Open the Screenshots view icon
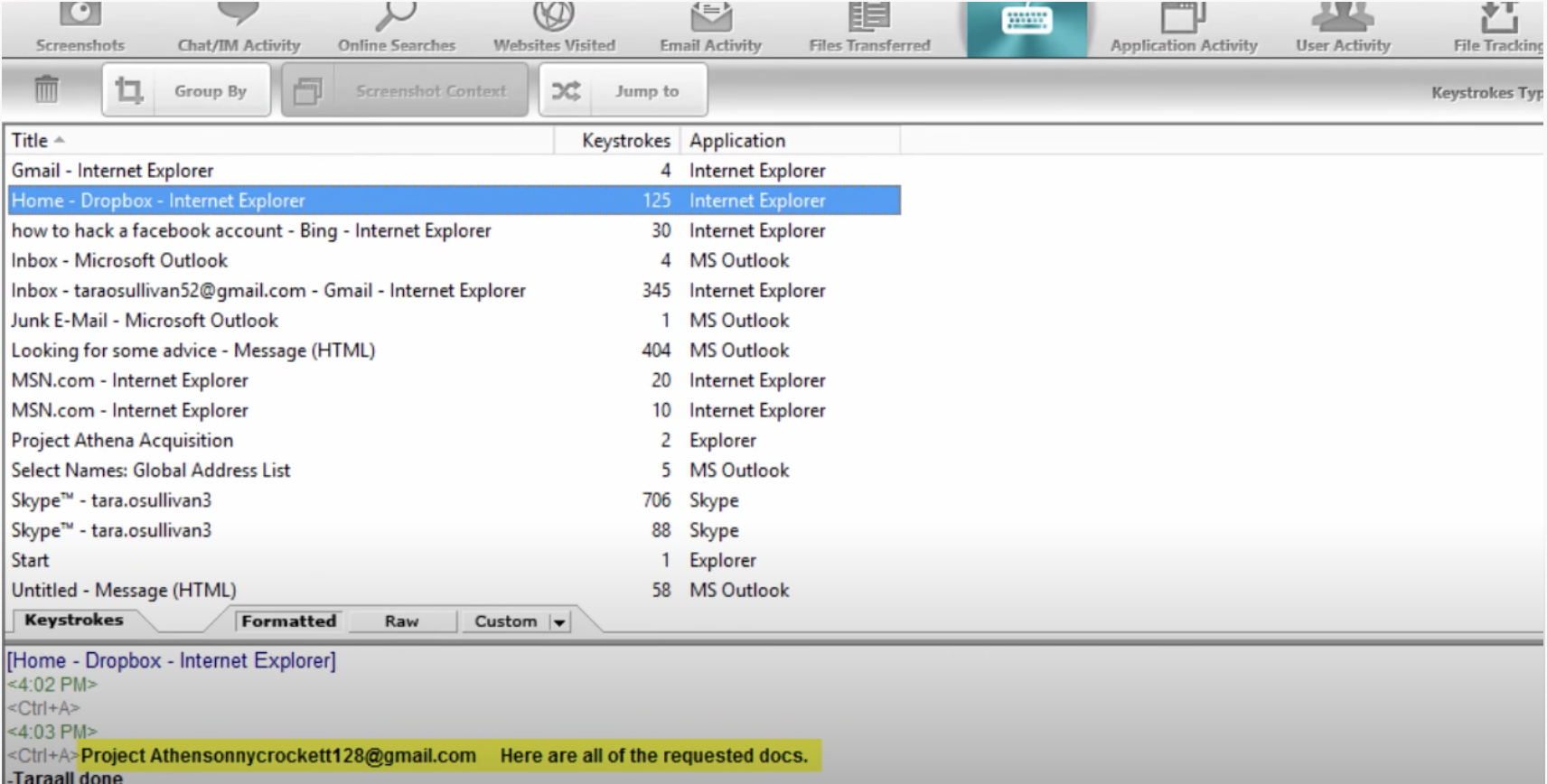 tap(80, 14)
